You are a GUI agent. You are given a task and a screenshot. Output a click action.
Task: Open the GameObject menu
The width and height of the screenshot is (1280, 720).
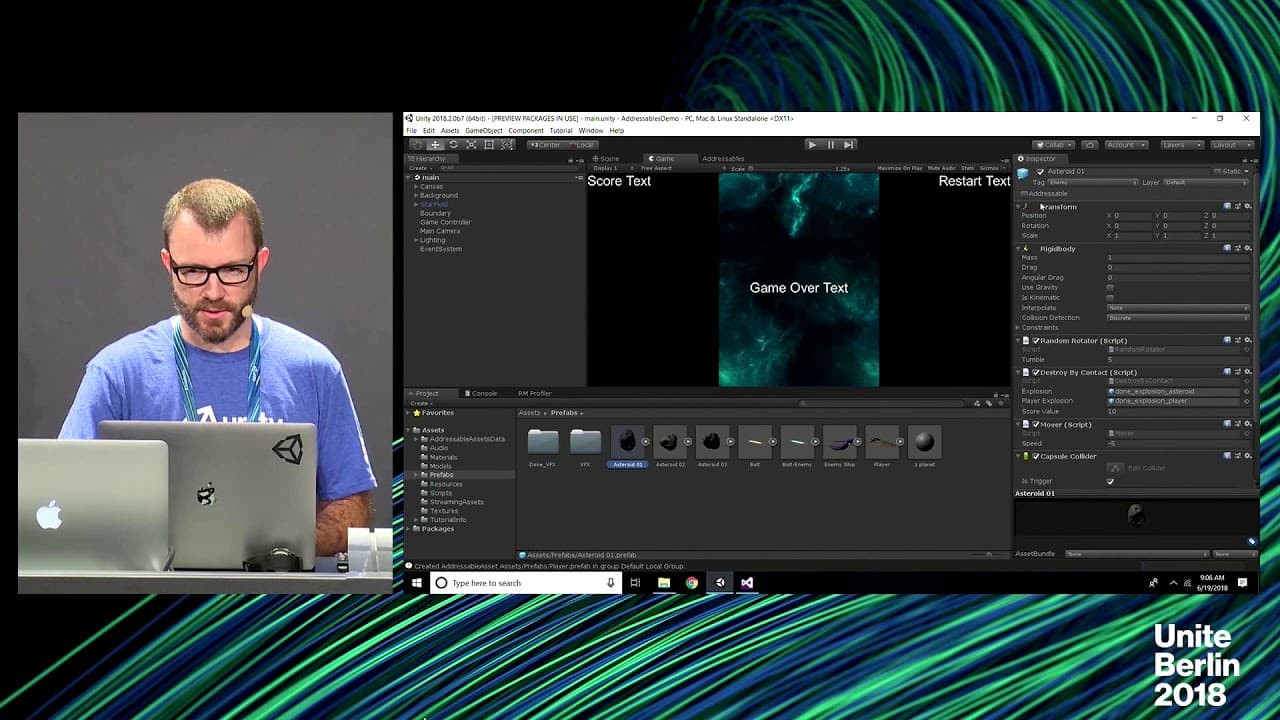point(484,131)
